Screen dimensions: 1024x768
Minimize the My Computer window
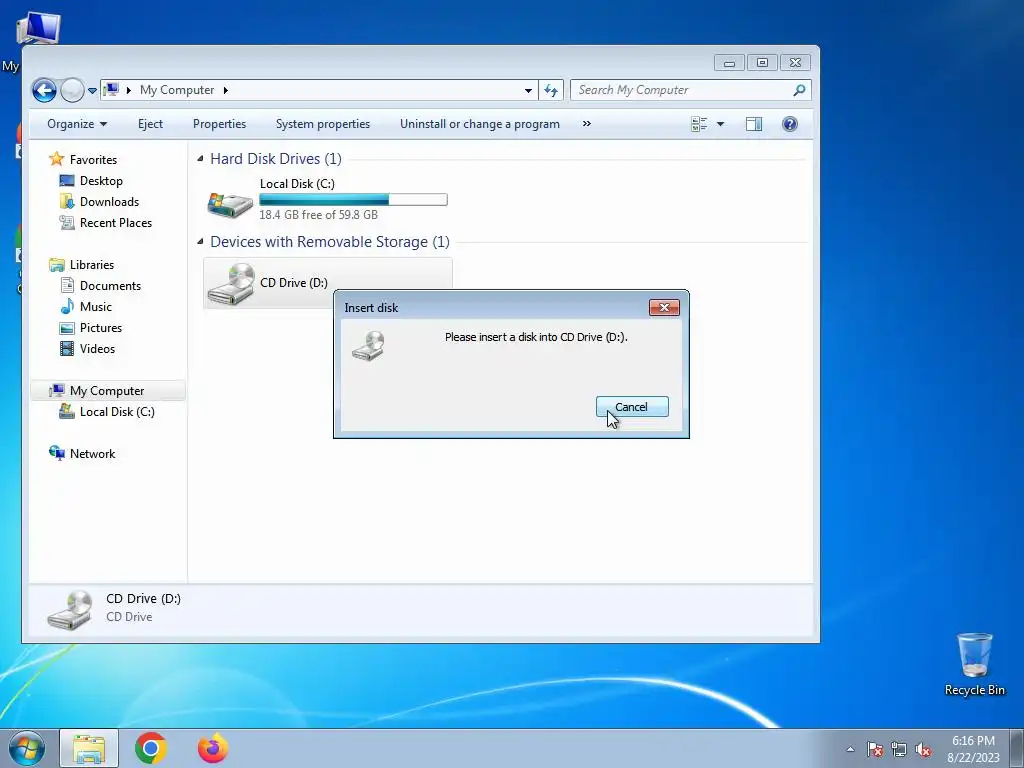729,63
